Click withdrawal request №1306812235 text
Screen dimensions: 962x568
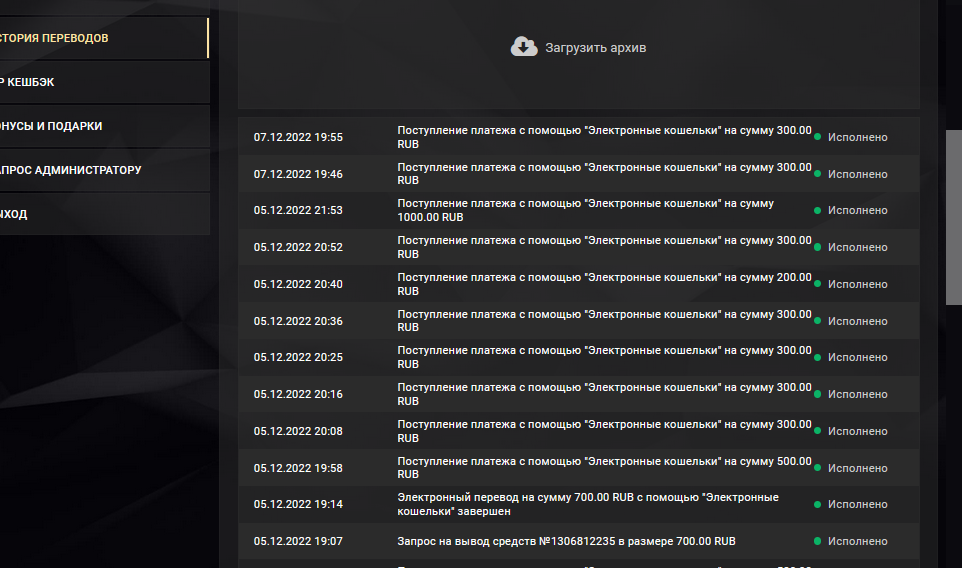pyautogui.click(x=566, y=541)
